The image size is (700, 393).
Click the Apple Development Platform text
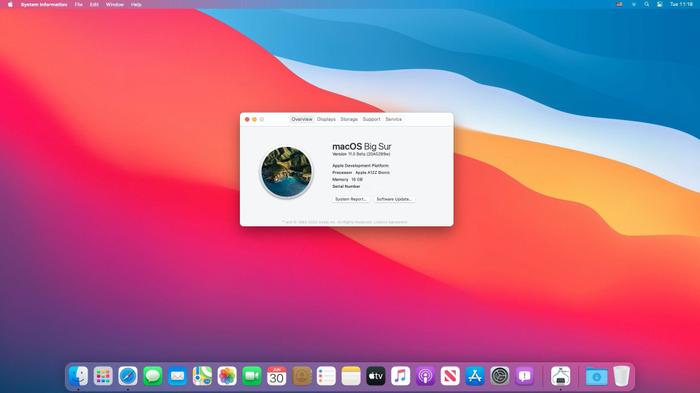(x=360, y=166)
